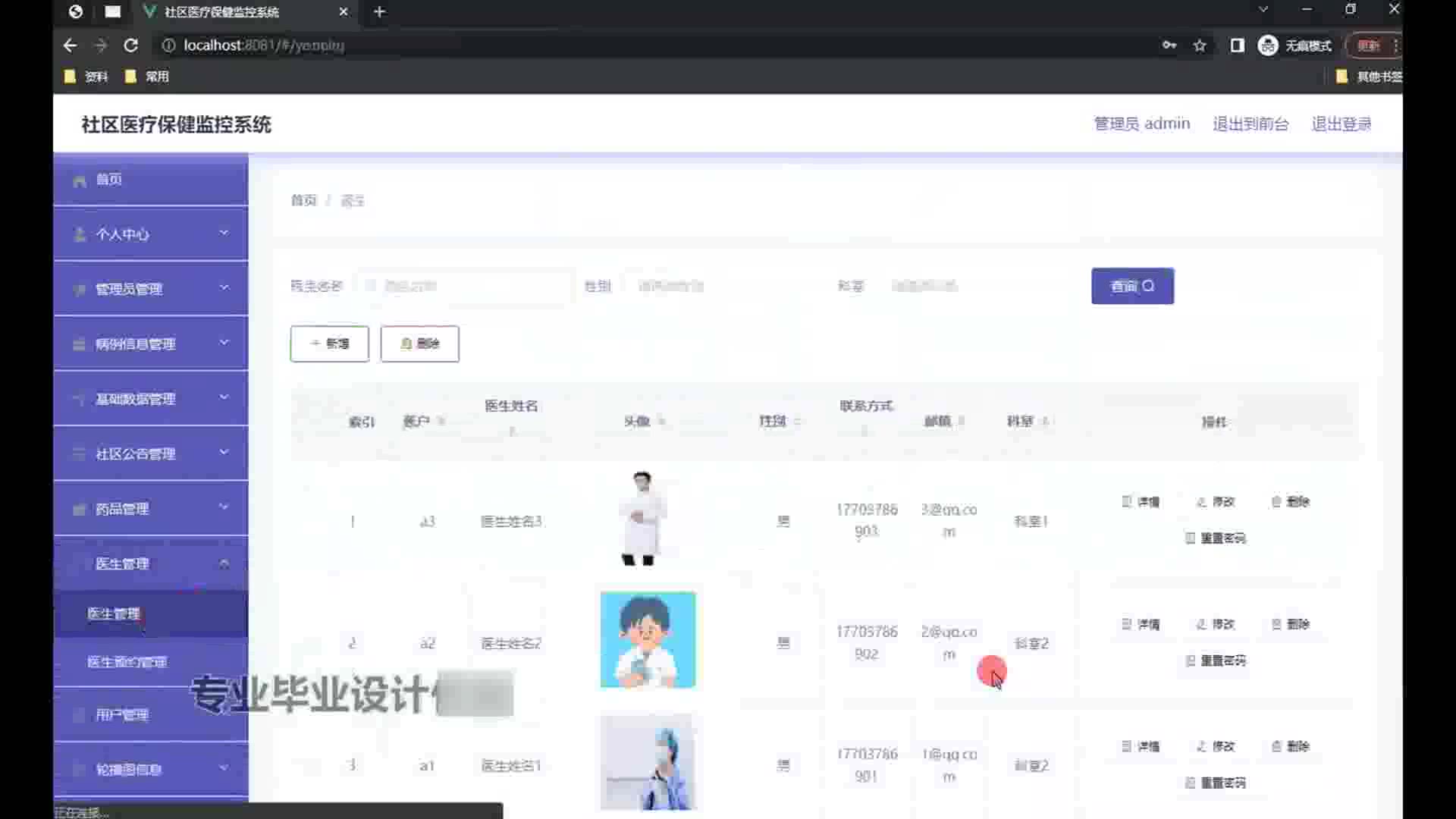
Task: Click 修改 for doctor a2 row
Action: coord(1216,625)
